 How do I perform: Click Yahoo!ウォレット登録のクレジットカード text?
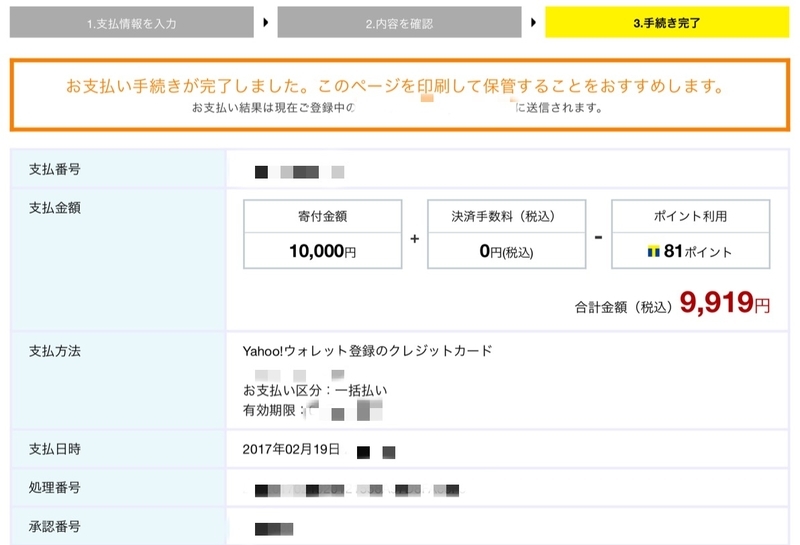coord(367,351)
